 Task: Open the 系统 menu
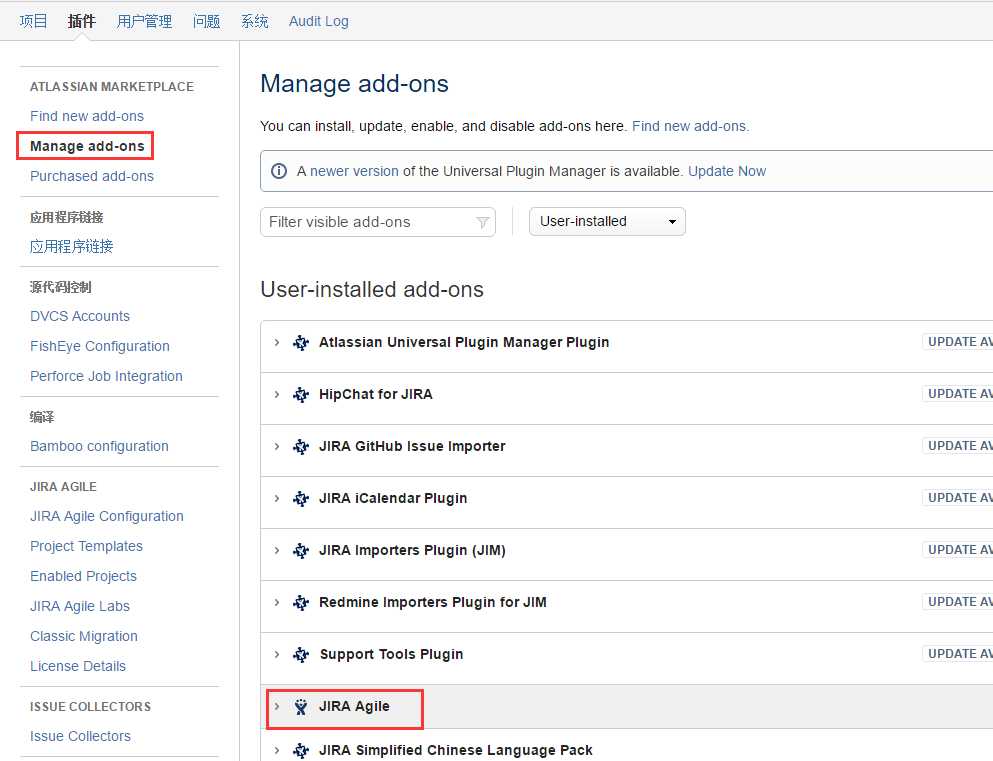(255, 21)
